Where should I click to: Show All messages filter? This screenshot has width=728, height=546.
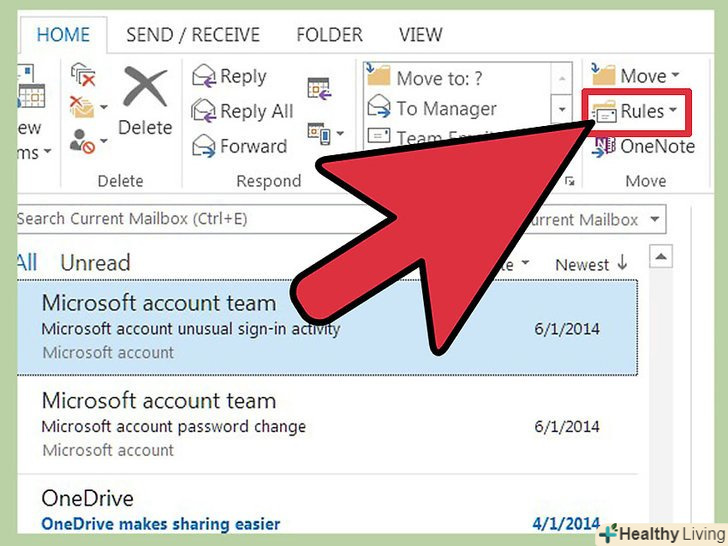tap(27, 263)
